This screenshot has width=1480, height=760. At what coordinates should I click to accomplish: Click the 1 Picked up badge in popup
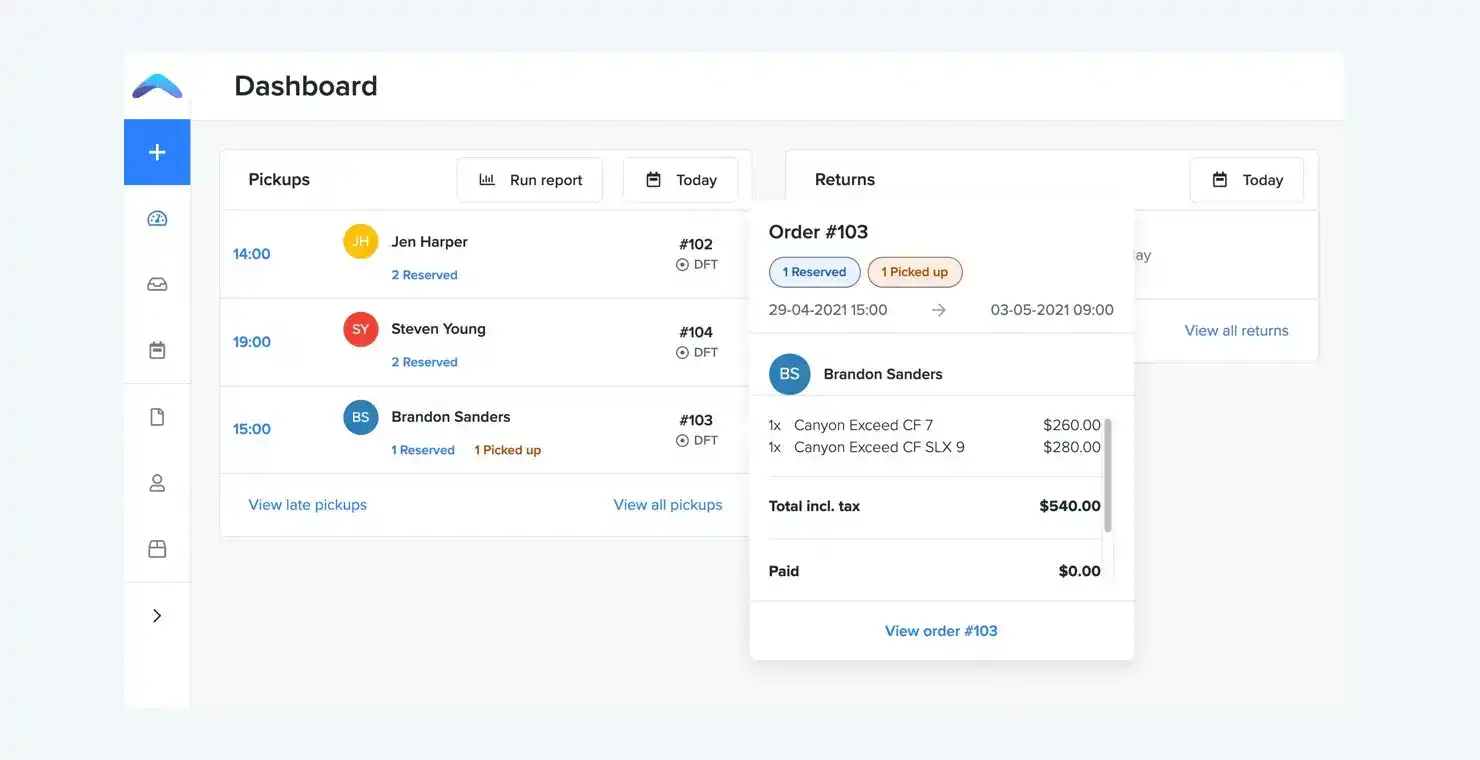(x=914, y=272)
